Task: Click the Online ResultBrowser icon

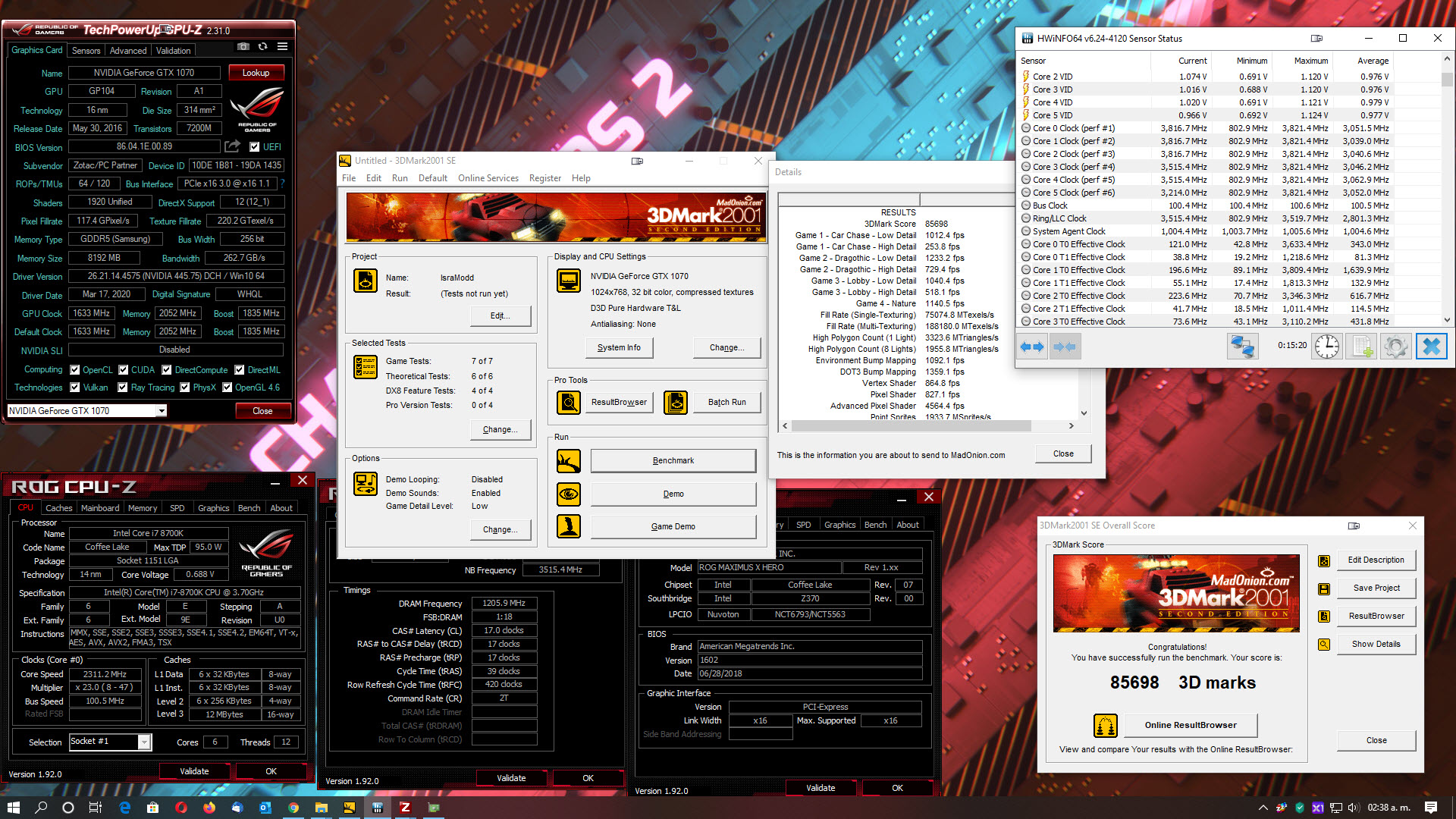Action: click(1106, 726)
